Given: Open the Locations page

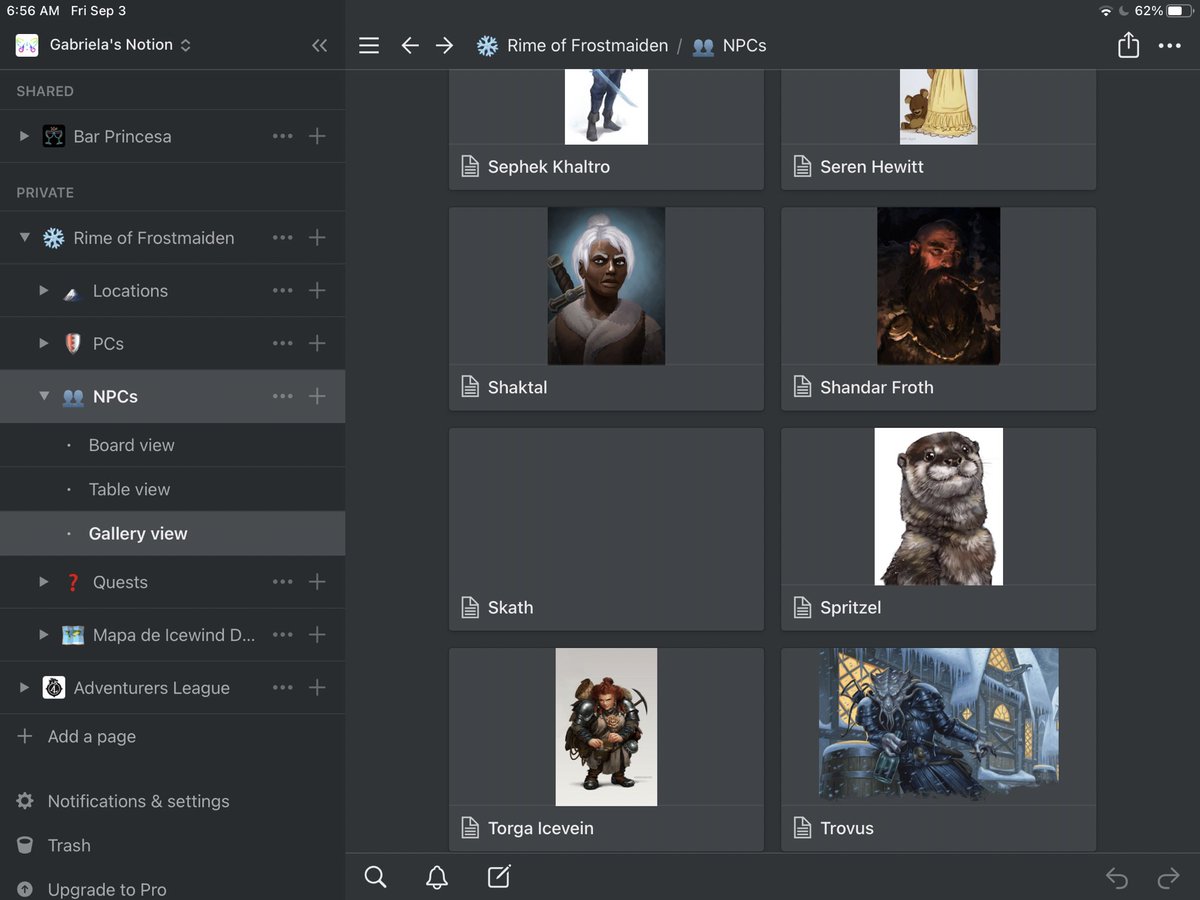Looking at the screenshot, I should (130, 291).
